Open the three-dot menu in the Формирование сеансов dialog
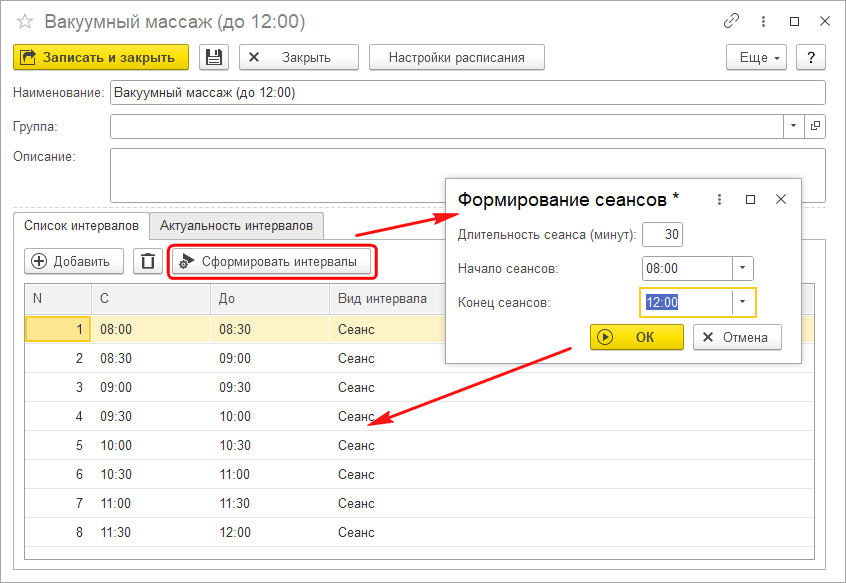Screen dimensions: 846x583 (719, 199)
